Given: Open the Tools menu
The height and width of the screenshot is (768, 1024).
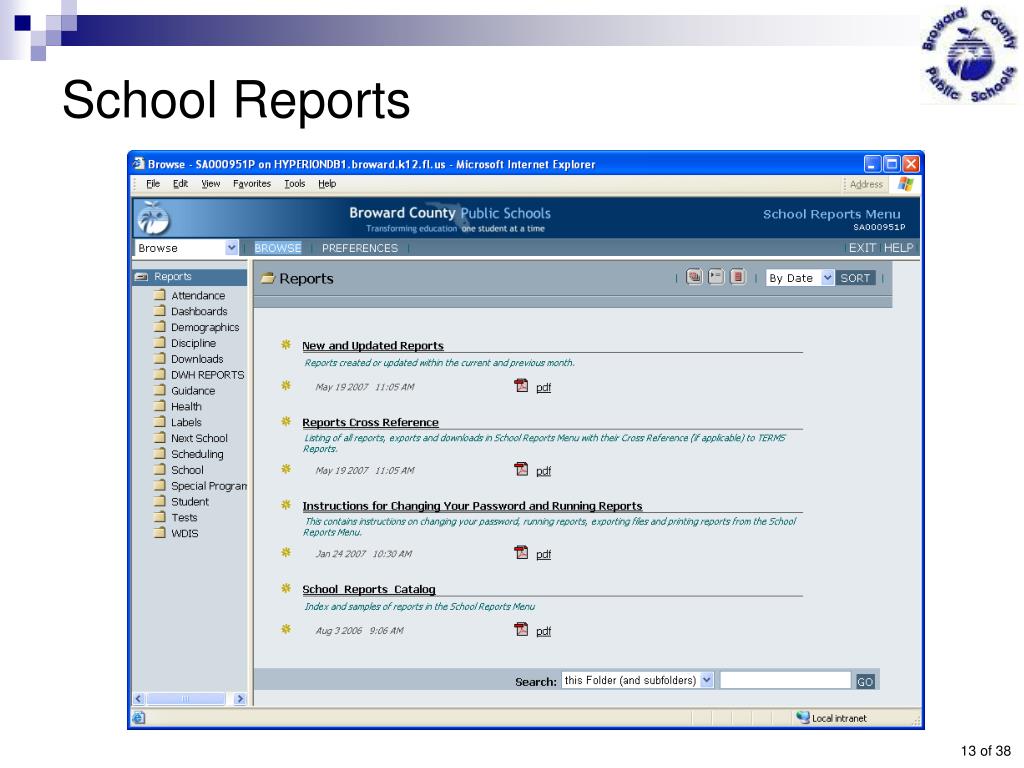Looking at the screenshot, I should (295, 184).
